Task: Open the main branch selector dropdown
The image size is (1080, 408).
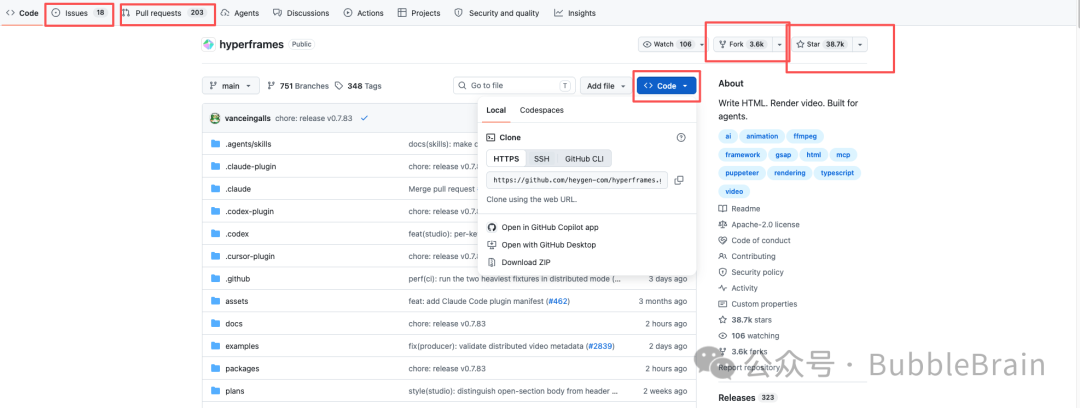Action: click(x=231, y=86)
